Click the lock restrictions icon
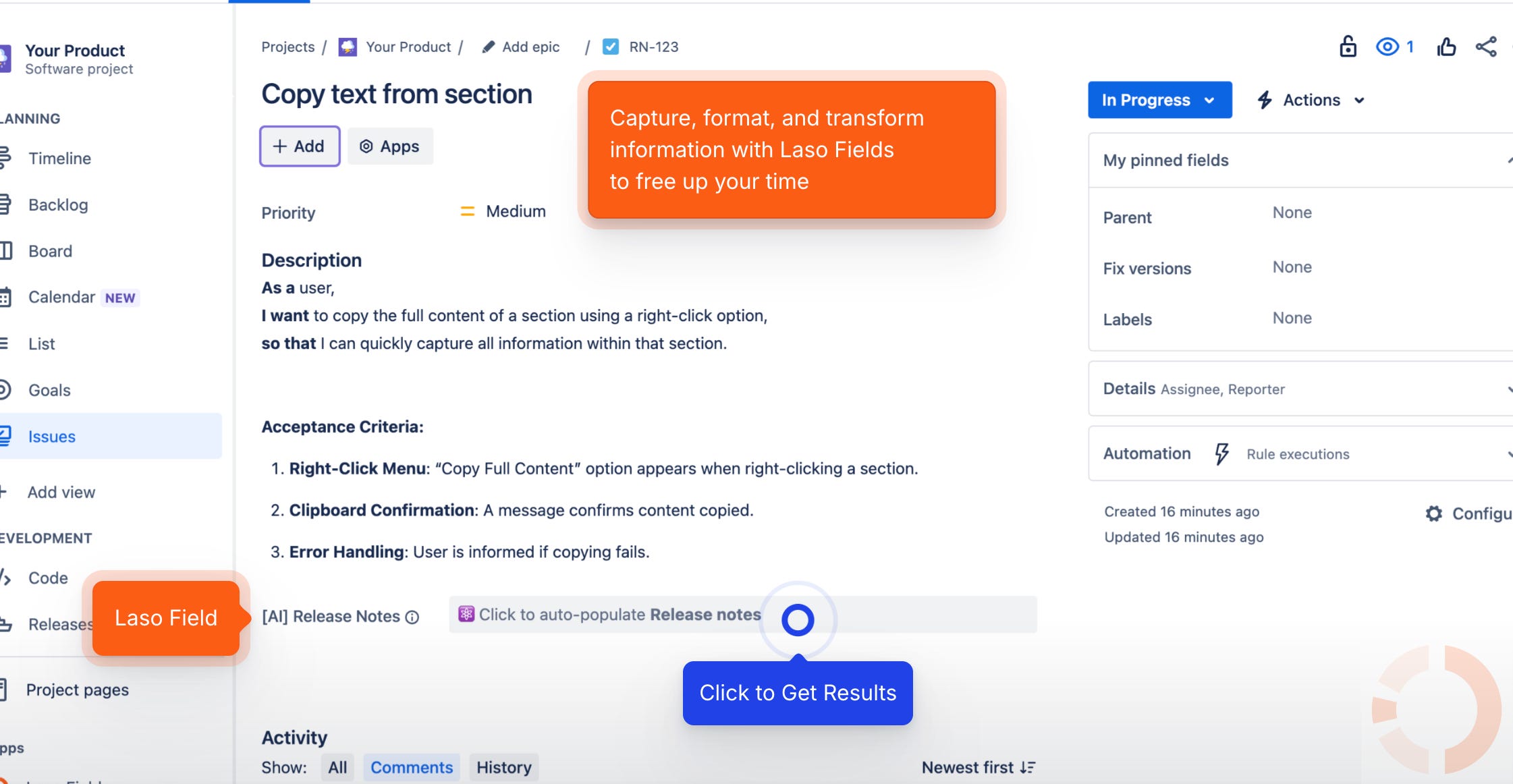 tap(1348, 47)
